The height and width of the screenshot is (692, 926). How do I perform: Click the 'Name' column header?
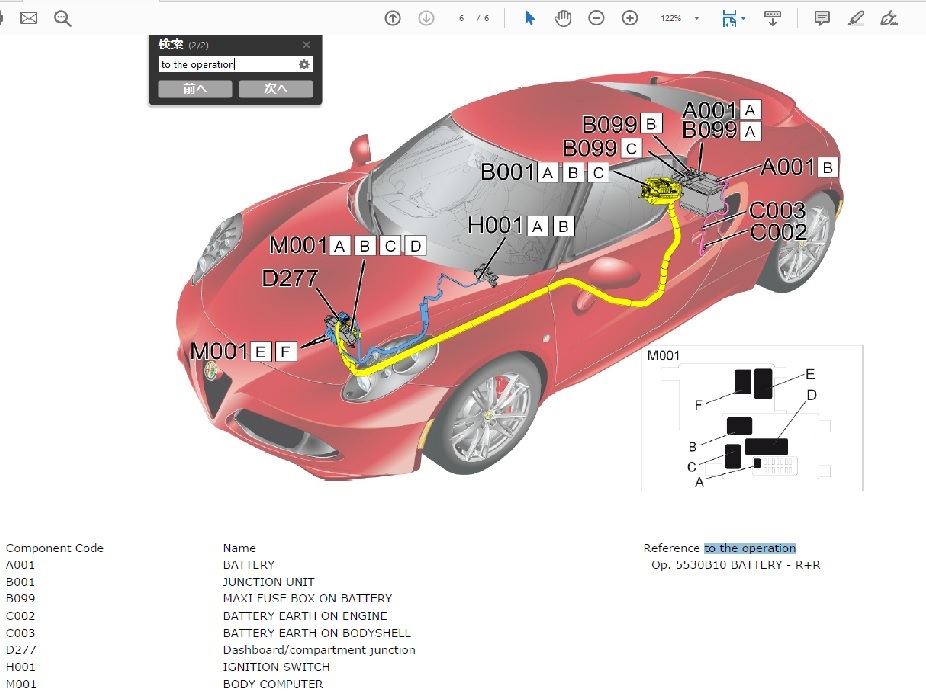click(x=239, y=548)
